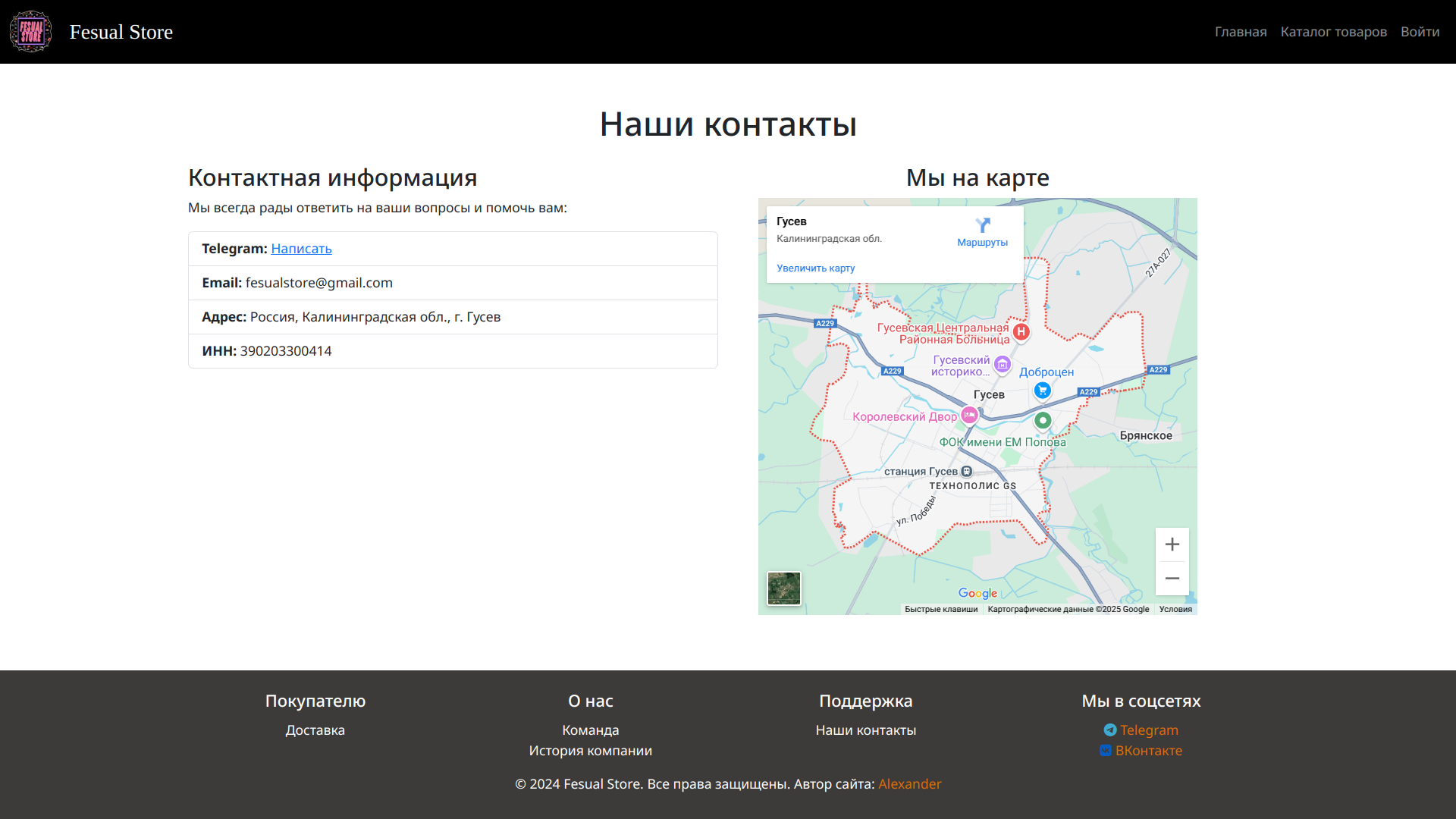Open the История компании footer link
The image size is (1456, 819).
(590, 751)
